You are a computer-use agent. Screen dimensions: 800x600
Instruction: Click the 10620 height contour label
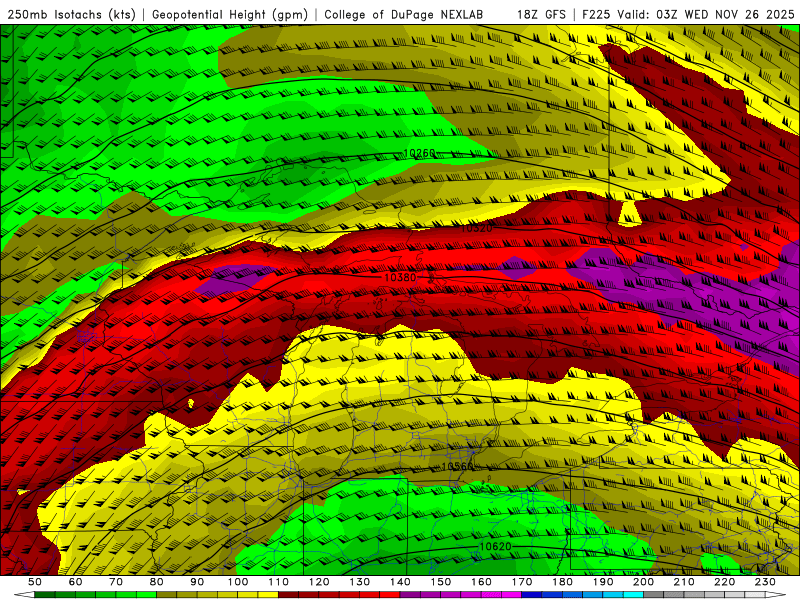click(x=495, y=546)
